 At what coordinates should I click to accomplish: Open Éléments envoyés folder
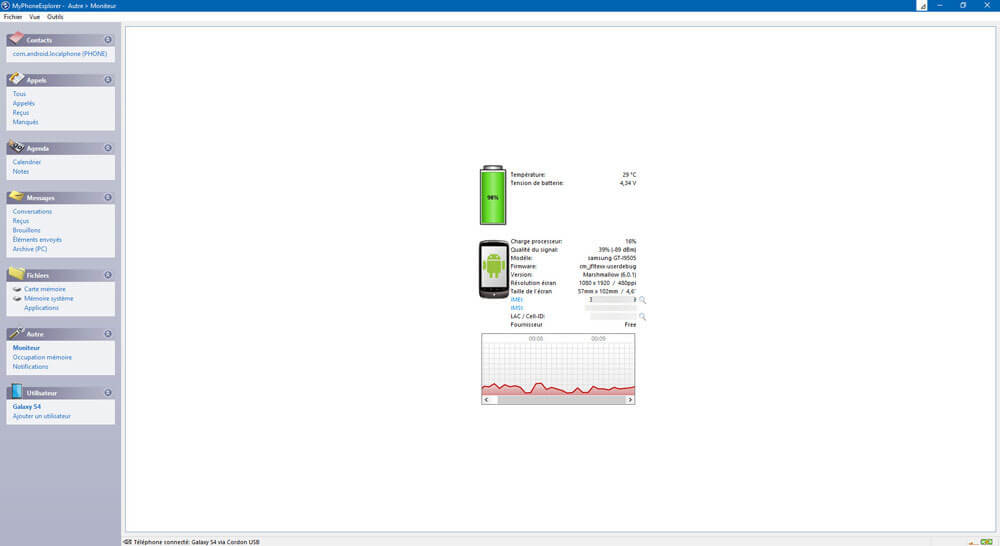(x=37, y=240)
